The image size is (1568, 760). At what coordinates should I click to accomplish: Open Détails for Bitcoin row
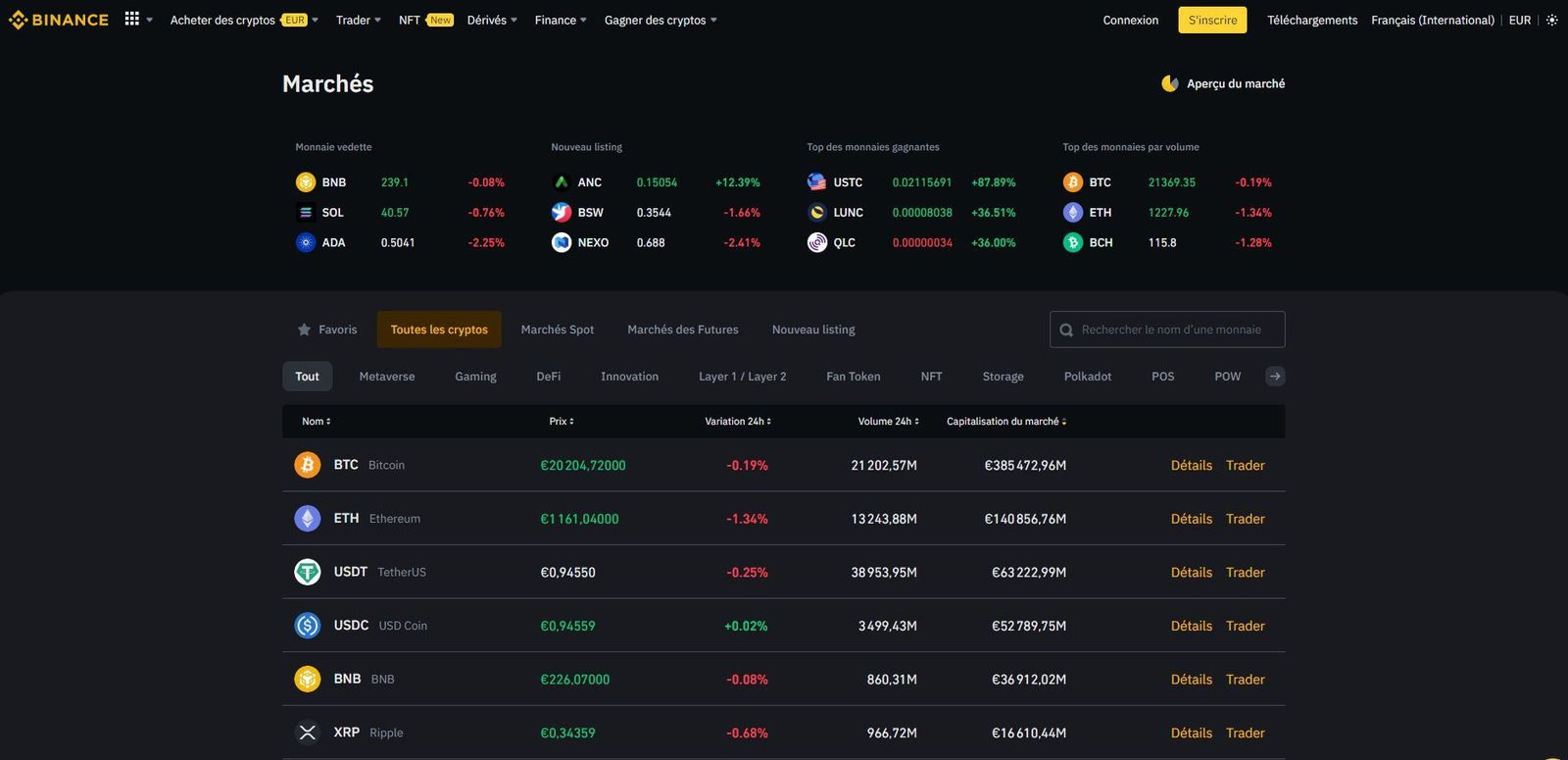point(1192,465)
